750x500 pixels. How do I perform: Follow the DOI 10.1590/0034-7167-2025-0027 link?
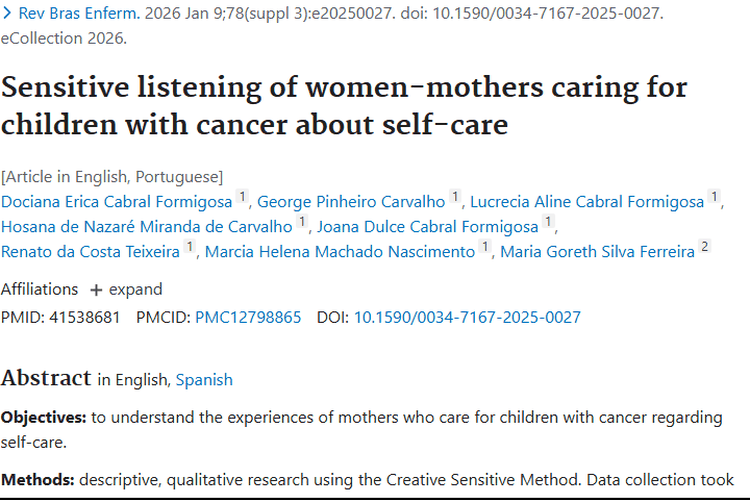[x=467, y=317]
